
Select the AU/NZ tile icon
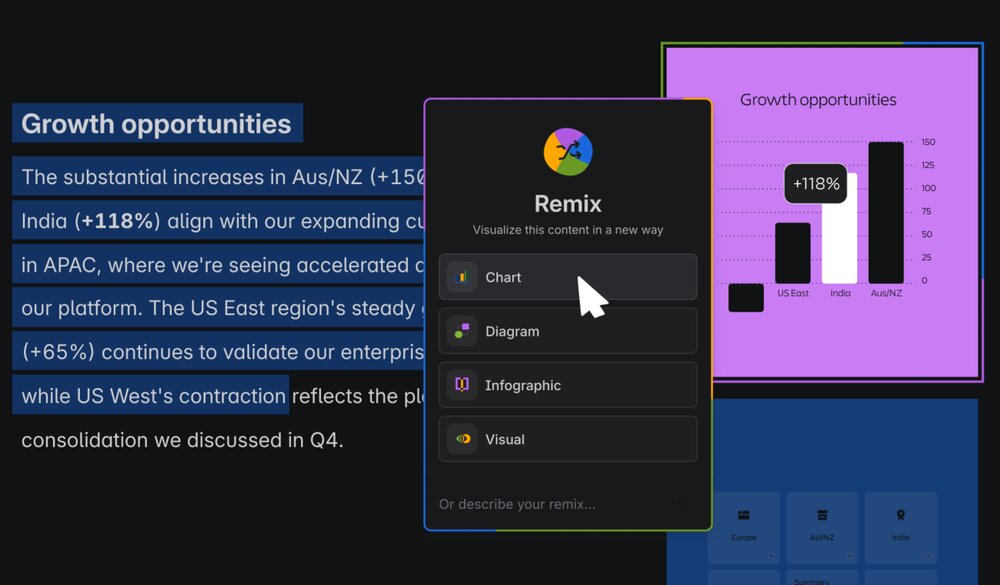822,515
